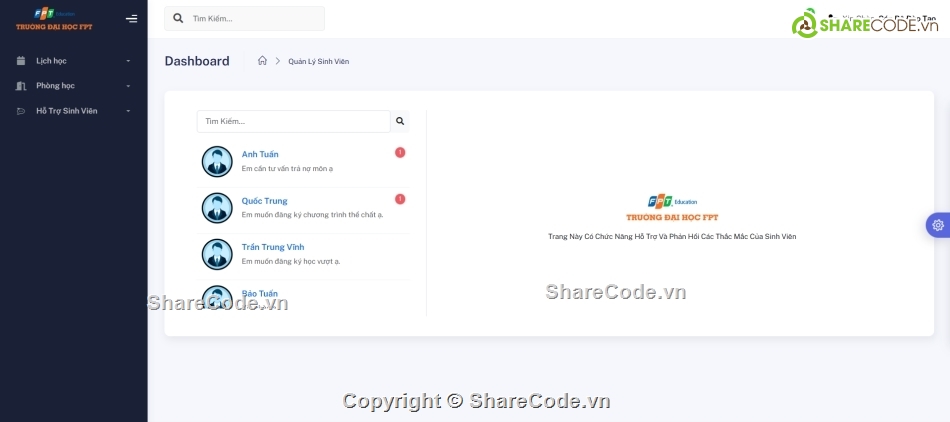
Task: Click message about đăng ký chương trình thể chất
Action: tap(313, 215)
